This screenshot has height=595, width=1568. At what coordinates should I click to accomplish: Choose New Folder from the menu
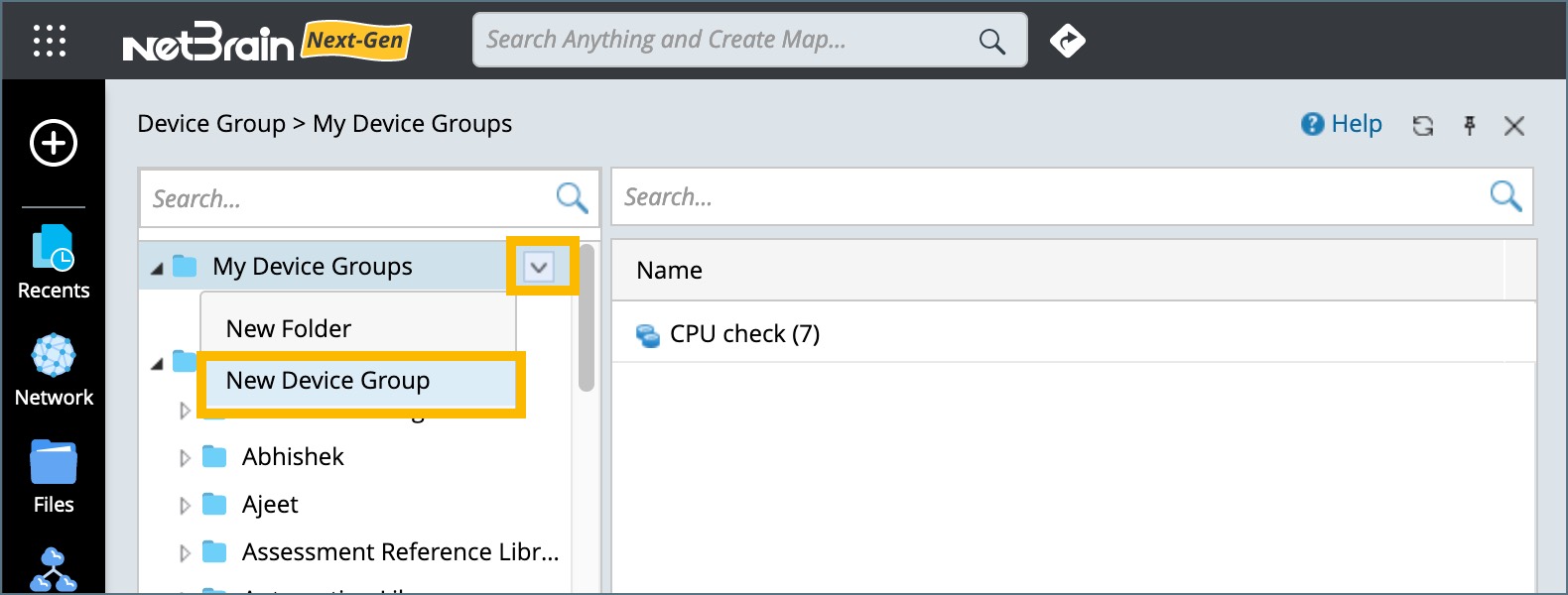(x=289, y=329)
